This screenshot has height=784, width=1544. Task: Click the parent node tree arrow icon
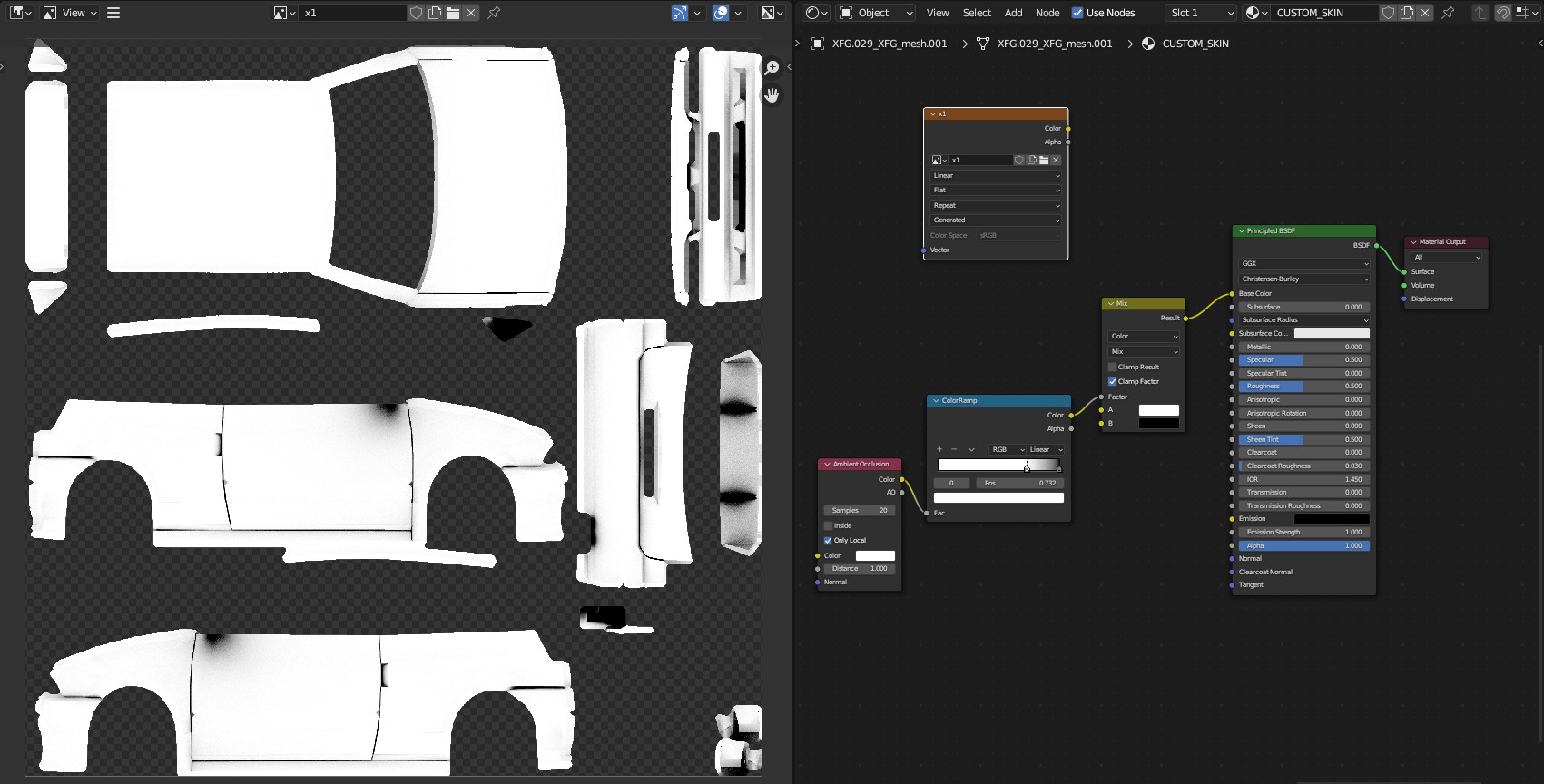coord(1480,13)
